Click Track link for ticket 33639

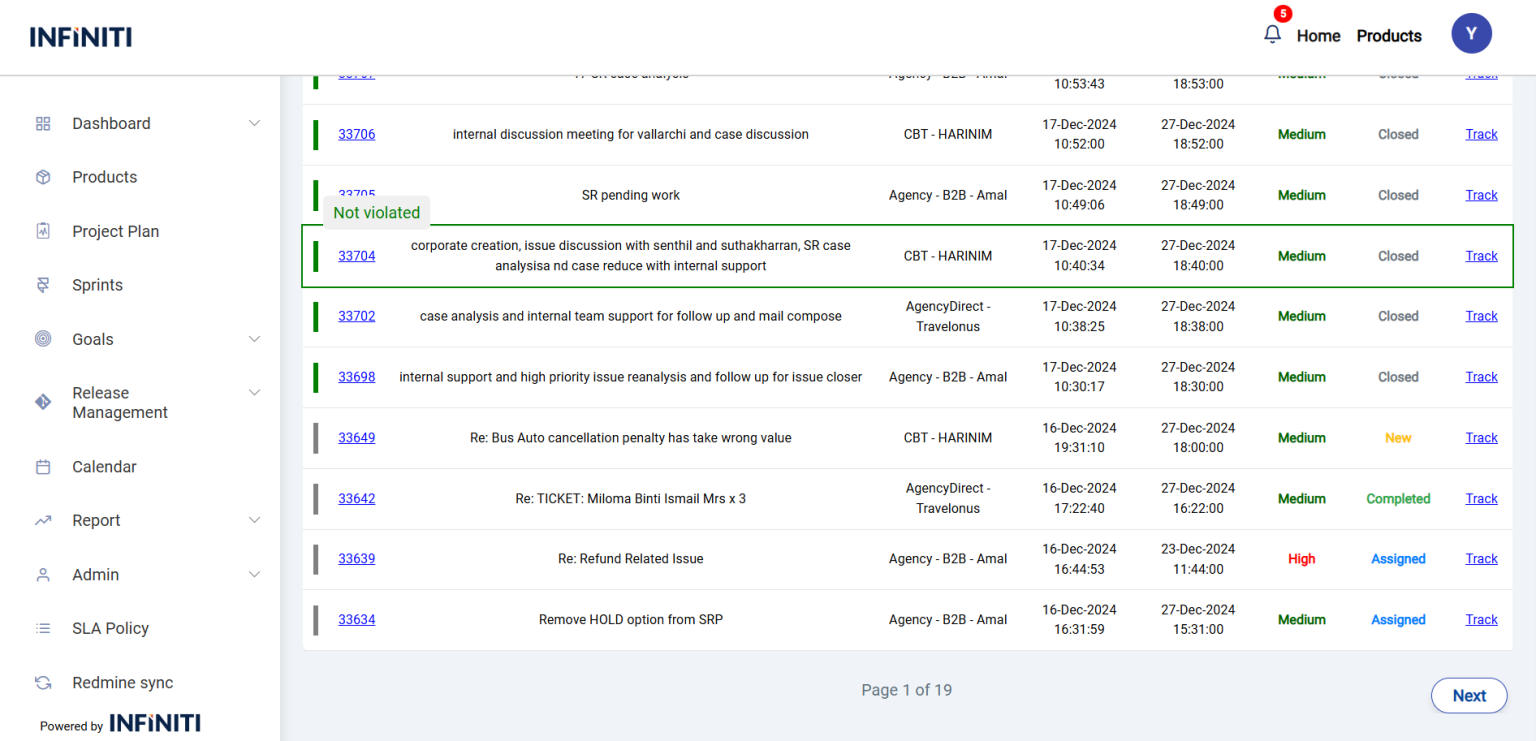(x=1481, y=559)
